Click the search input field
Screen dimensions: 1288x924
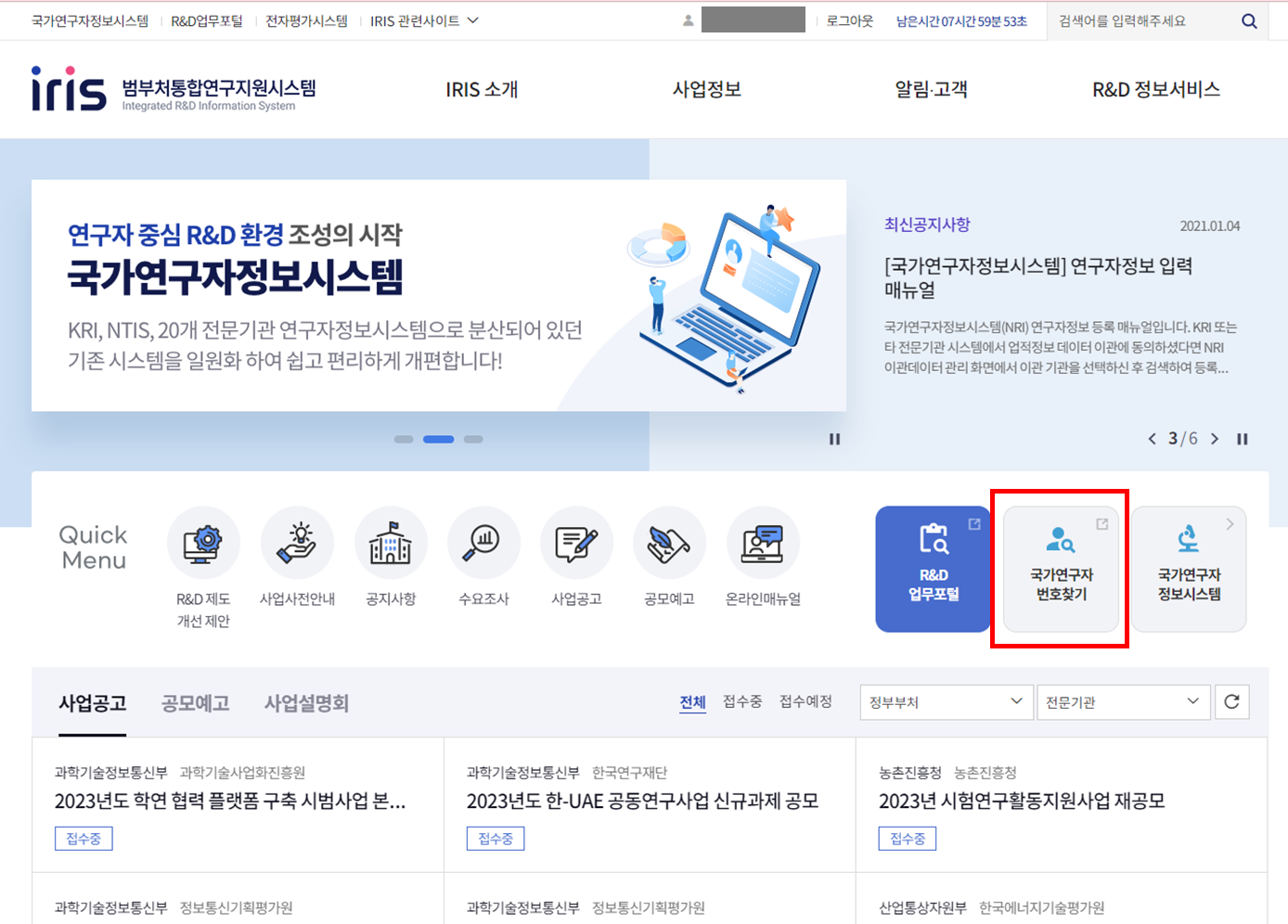1146,20
